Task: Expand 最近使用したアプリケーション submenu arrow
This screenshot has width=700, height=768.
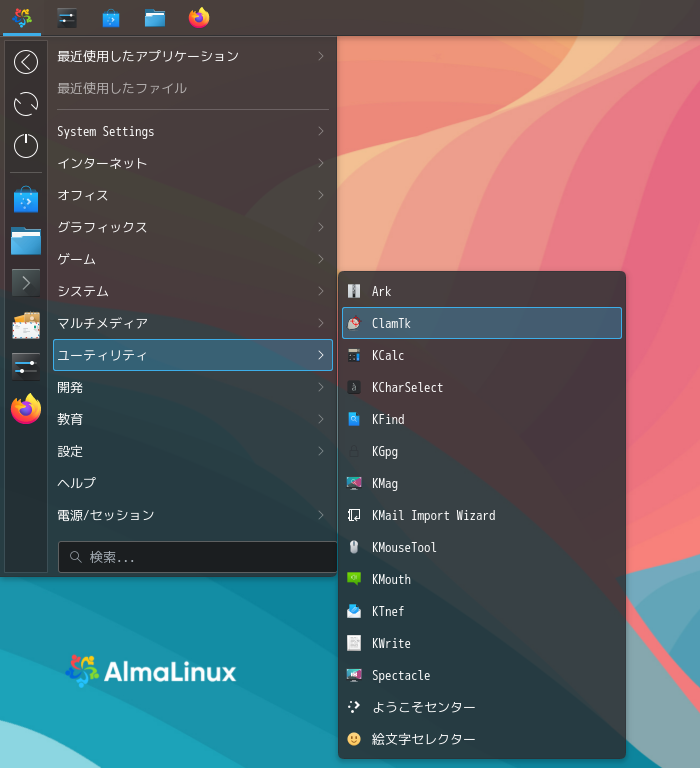Action: pyautogui.click(x=321, y=56)
